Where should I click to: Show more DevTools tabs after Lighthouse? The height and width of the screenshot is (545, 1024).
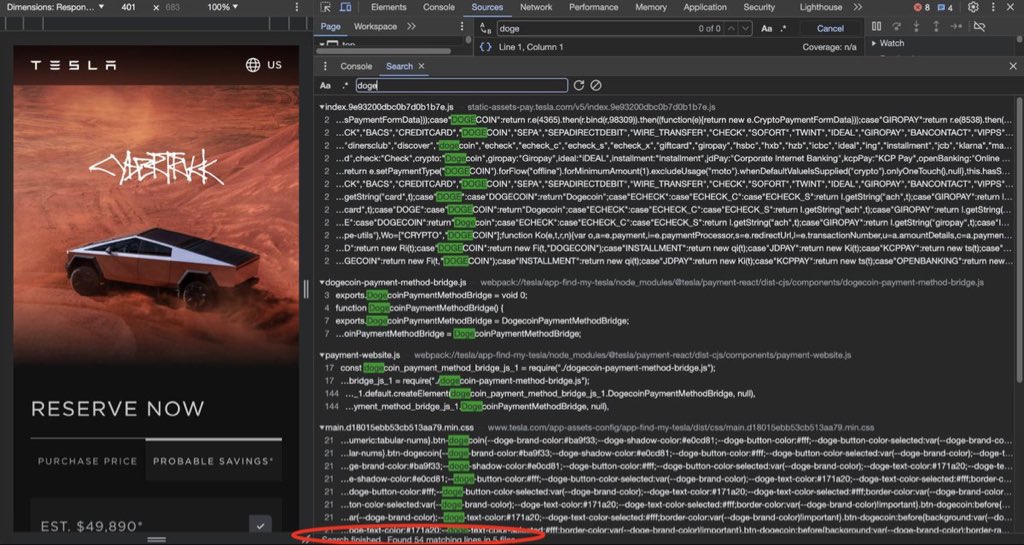(x=857, y=7)
